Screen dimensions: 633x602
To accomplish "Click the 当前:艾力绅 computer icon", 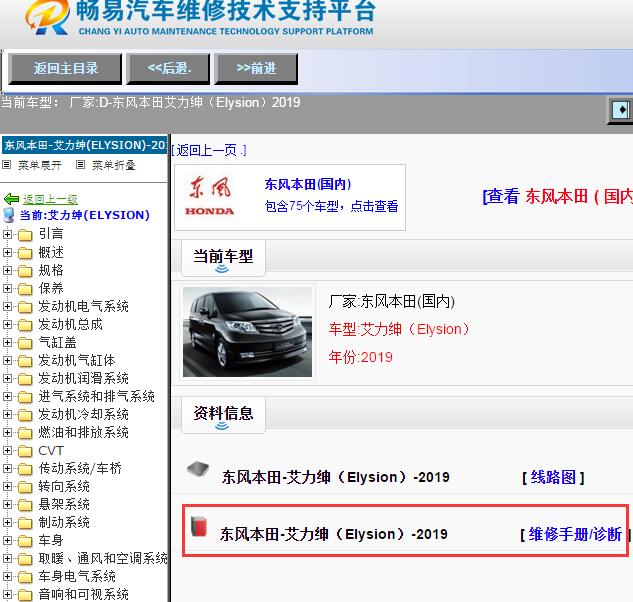I will tap(9, 215).
